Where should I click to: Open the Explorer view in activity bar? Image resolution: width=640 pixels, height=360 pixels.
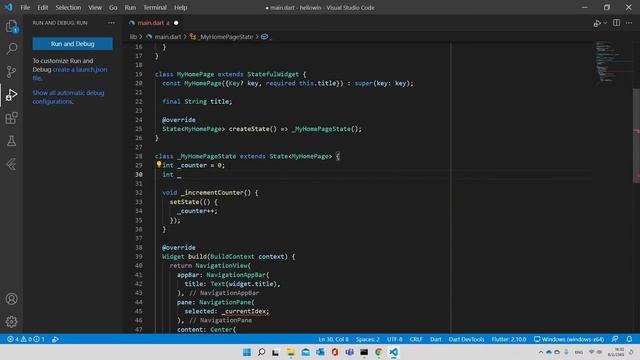coord(11,27)
